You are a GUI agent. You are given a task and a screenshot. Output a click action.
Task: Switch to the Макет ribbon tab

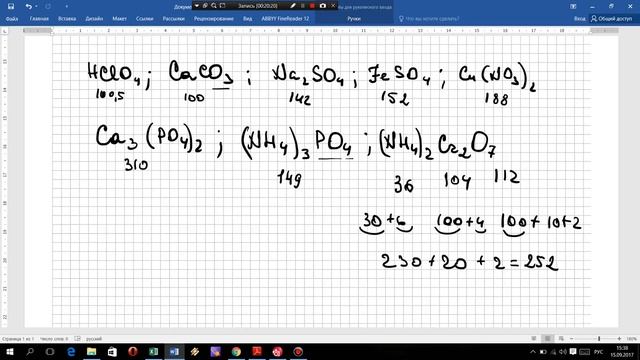tap(119, 19)
